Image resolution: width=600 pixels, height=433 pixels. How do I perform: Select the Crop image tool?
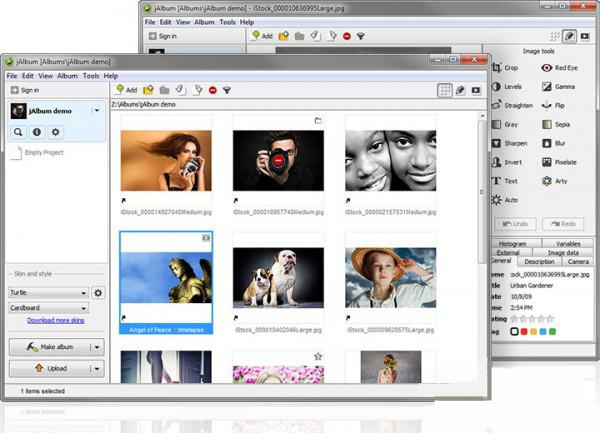coord(511,68)
